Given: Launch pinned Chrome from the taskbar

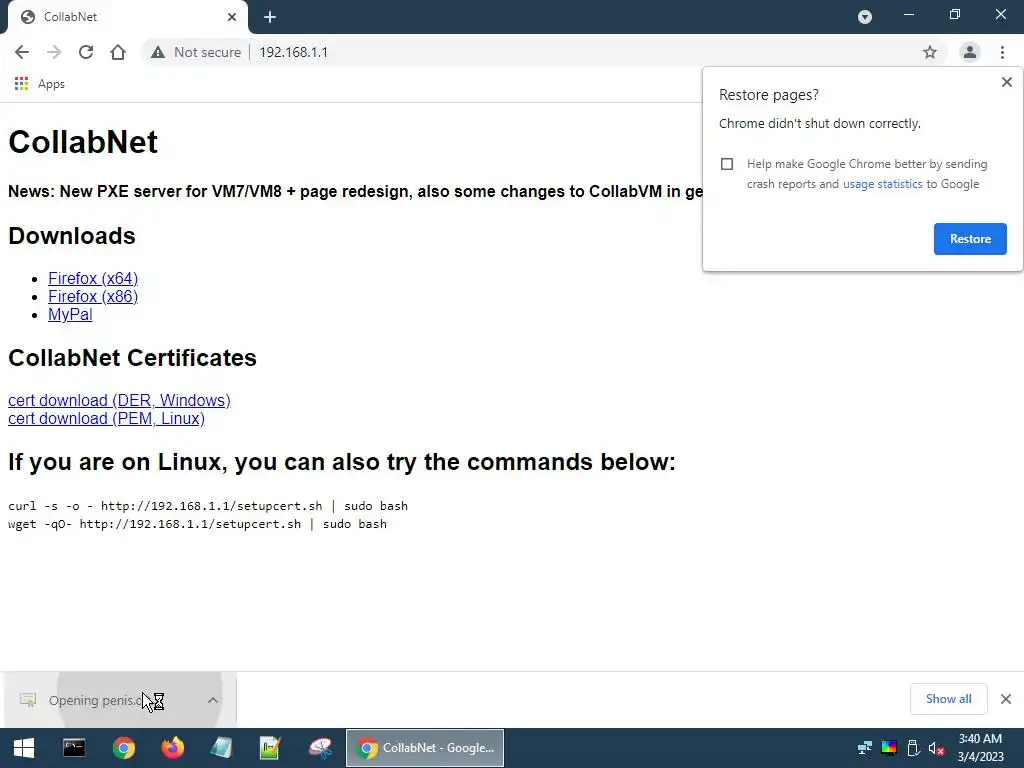Looking at the screenshot, I should 123,748.
